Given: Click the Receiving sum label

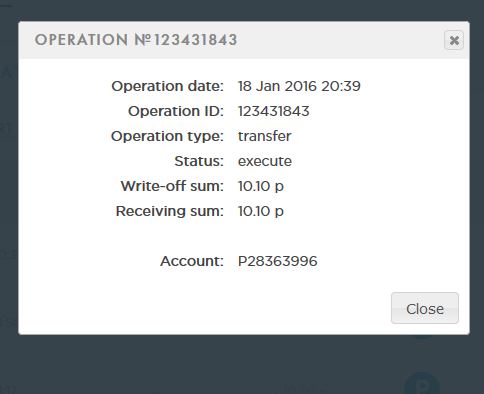Looking at the screenshot, I should pos(169,211).
